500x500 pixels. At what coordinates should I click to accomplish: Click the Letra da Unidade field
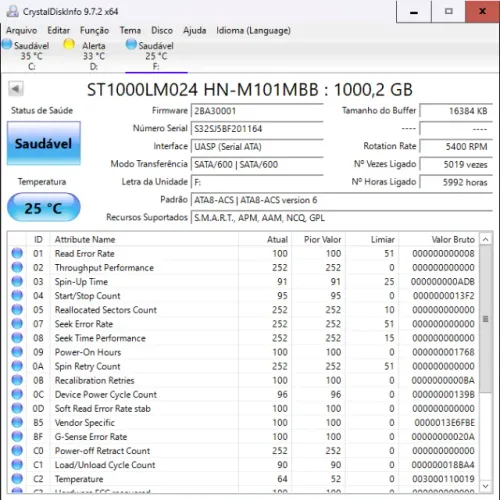click(x=257, y=182)
